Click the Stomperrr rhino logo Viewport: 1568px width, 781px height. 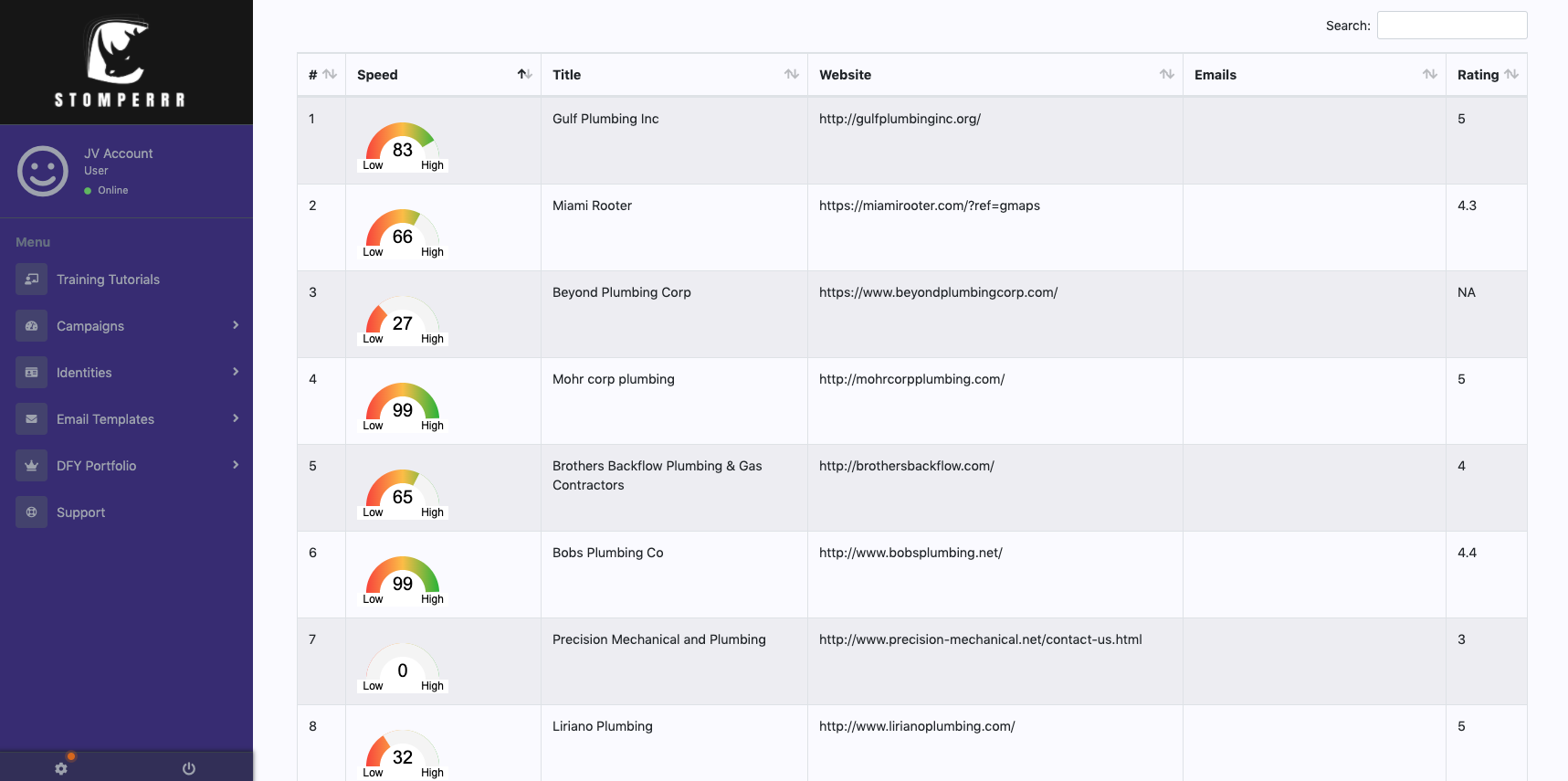click(119, 55)
